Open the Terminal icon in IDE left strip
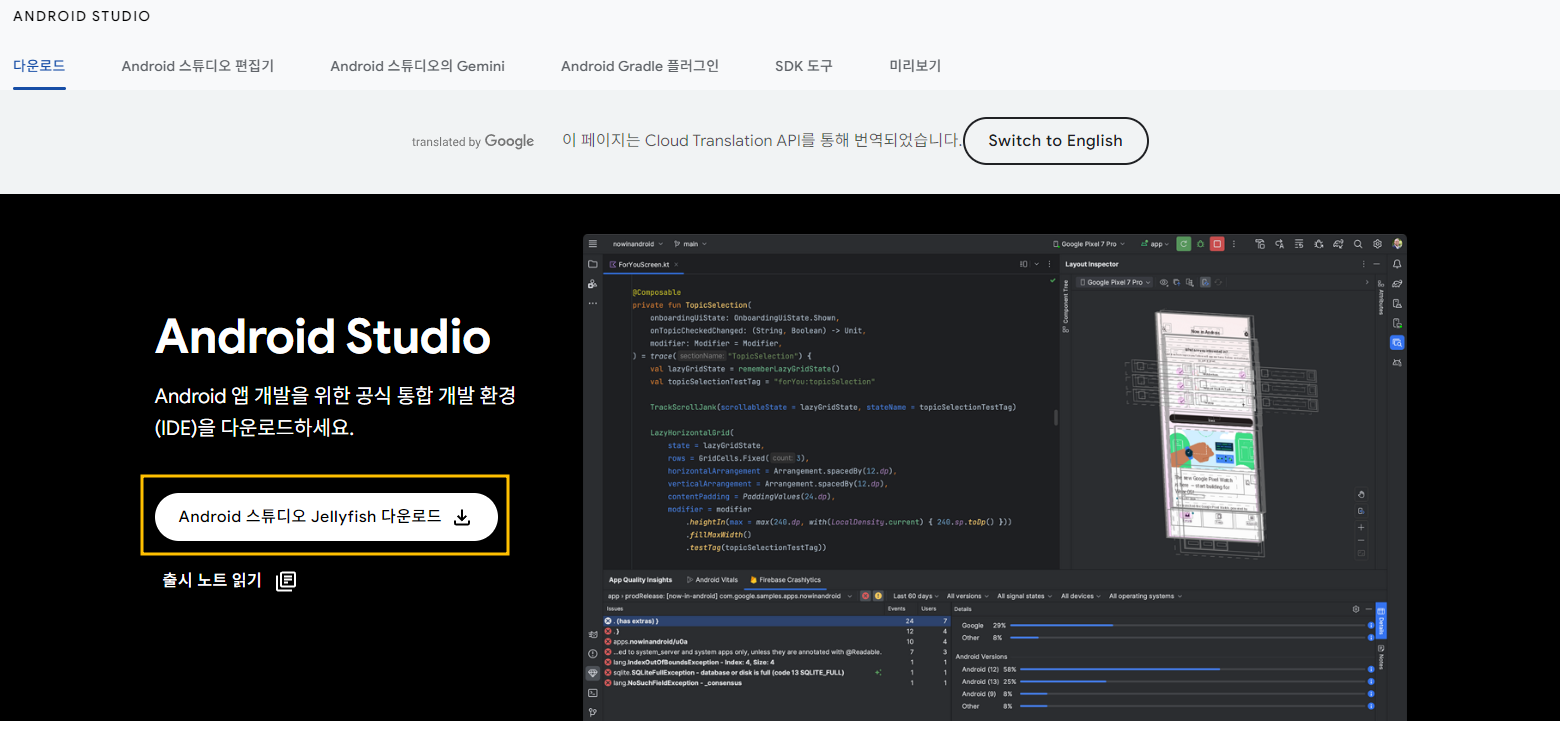1560x742 pixels. 592,692
